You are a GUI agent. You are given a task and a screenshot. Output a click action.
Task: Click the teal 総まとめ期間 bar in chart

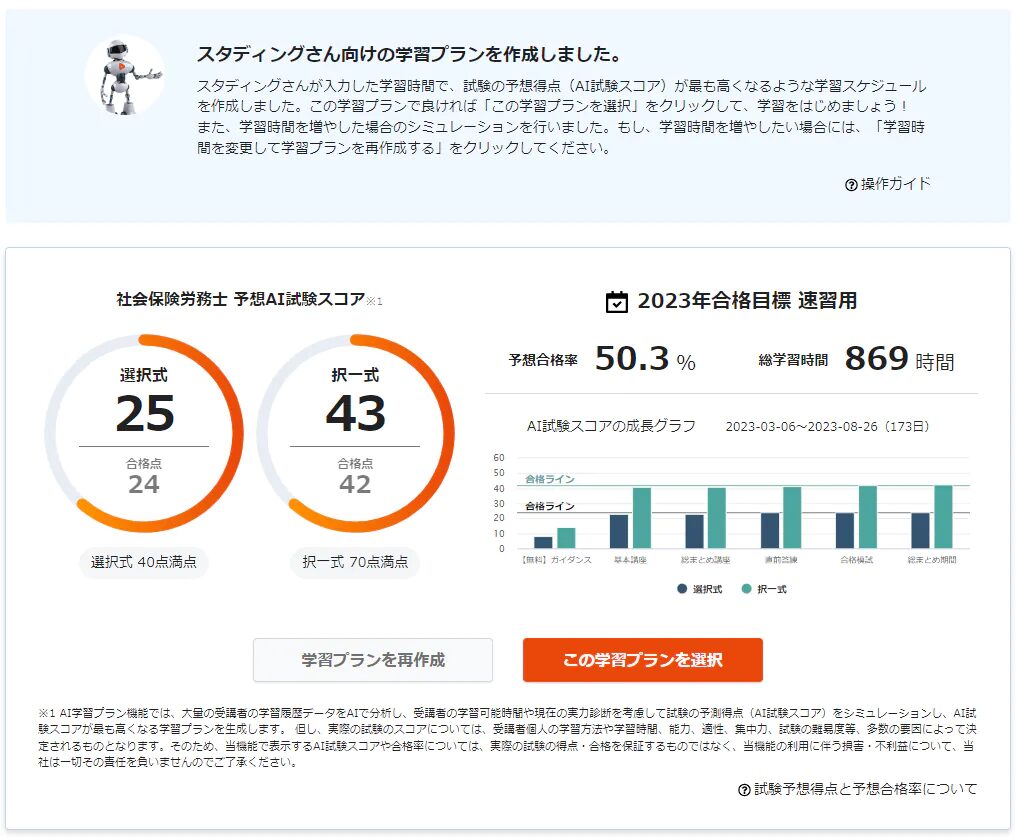943,517
